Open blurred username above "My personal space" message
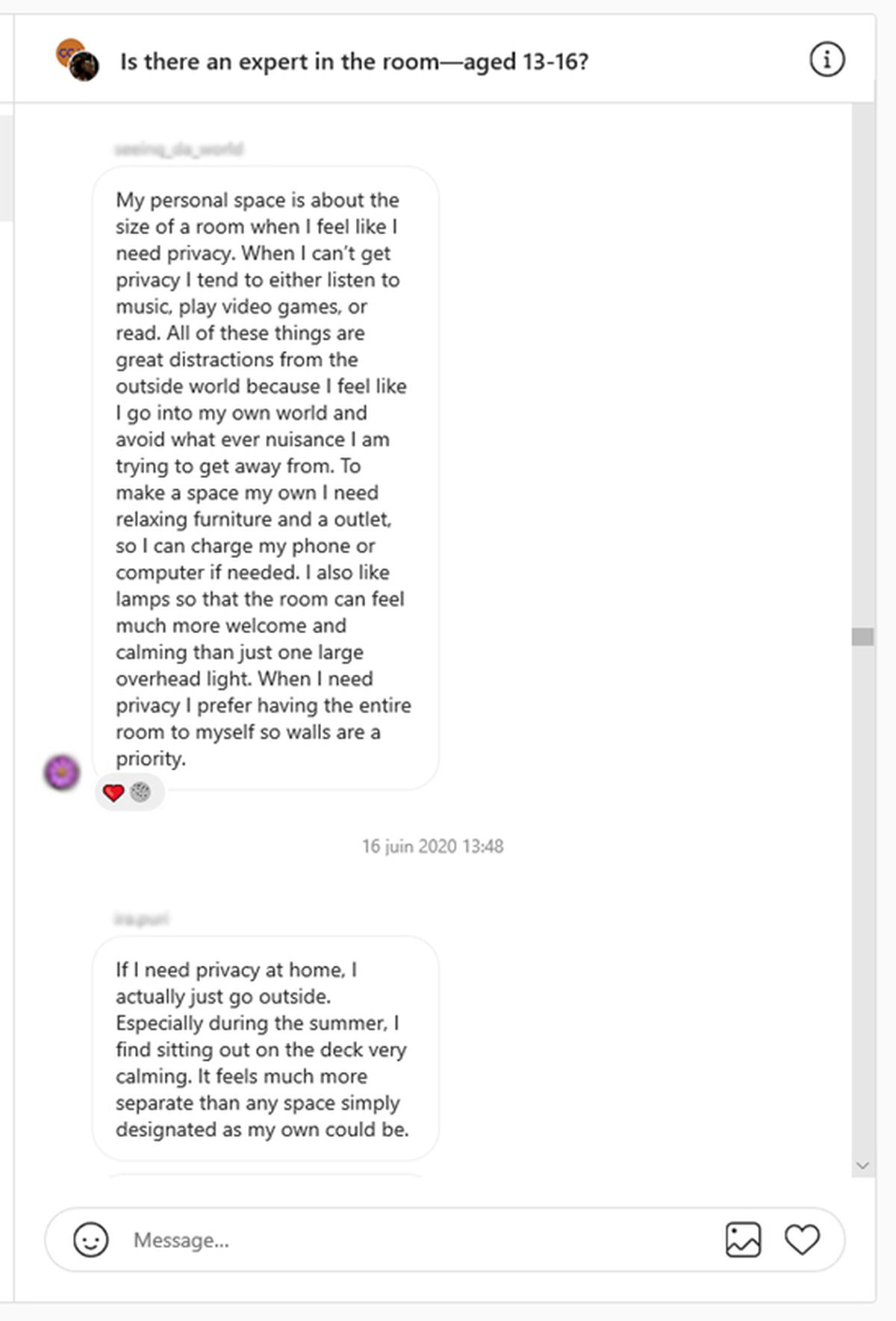Image resolution: width=896 pixels, height=1321 pixels. pyautogui.click(x=178, y=149)
